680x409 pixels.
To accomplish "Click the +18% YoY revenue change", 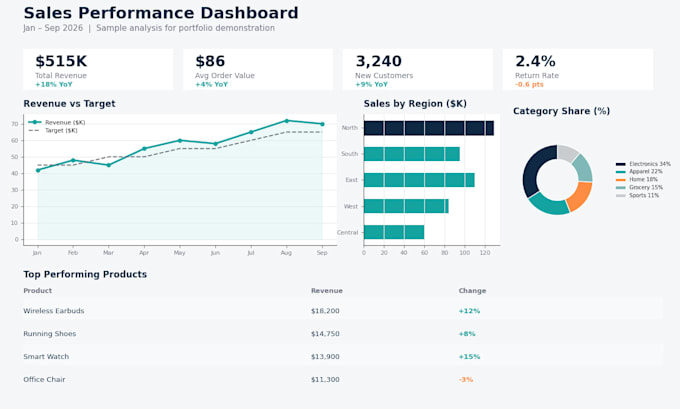I will tap(54, 85).
